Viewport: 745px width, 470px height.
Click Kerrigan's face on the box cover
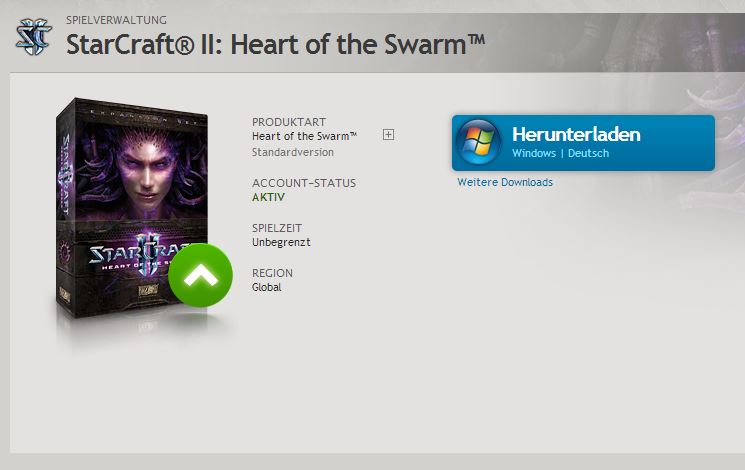(146, 170)
